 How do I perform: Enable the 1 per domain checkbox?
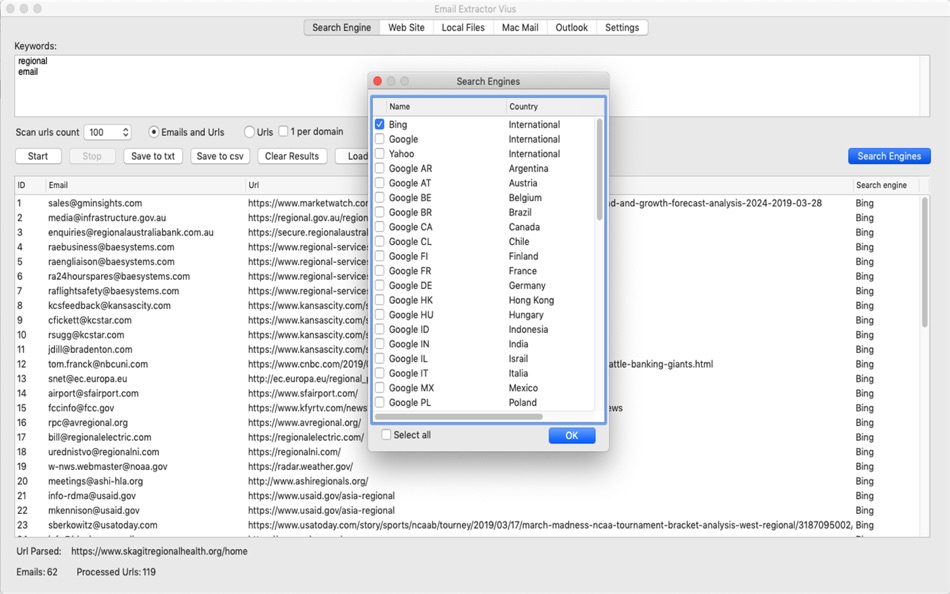coord(283,131)
